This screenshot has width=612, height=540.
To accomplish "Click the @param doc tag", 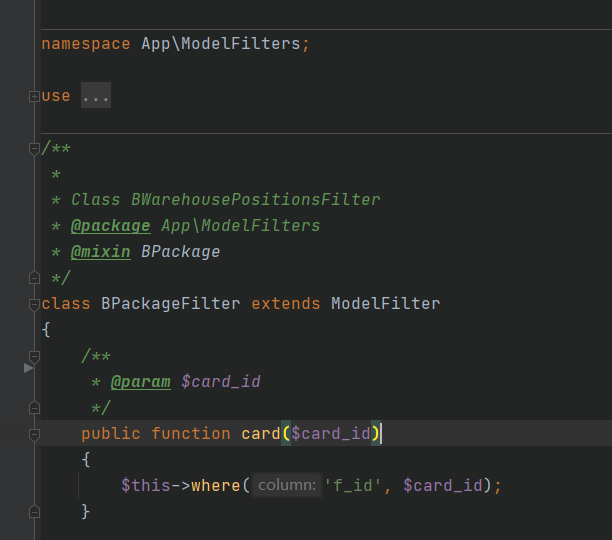I will (141, 382).
